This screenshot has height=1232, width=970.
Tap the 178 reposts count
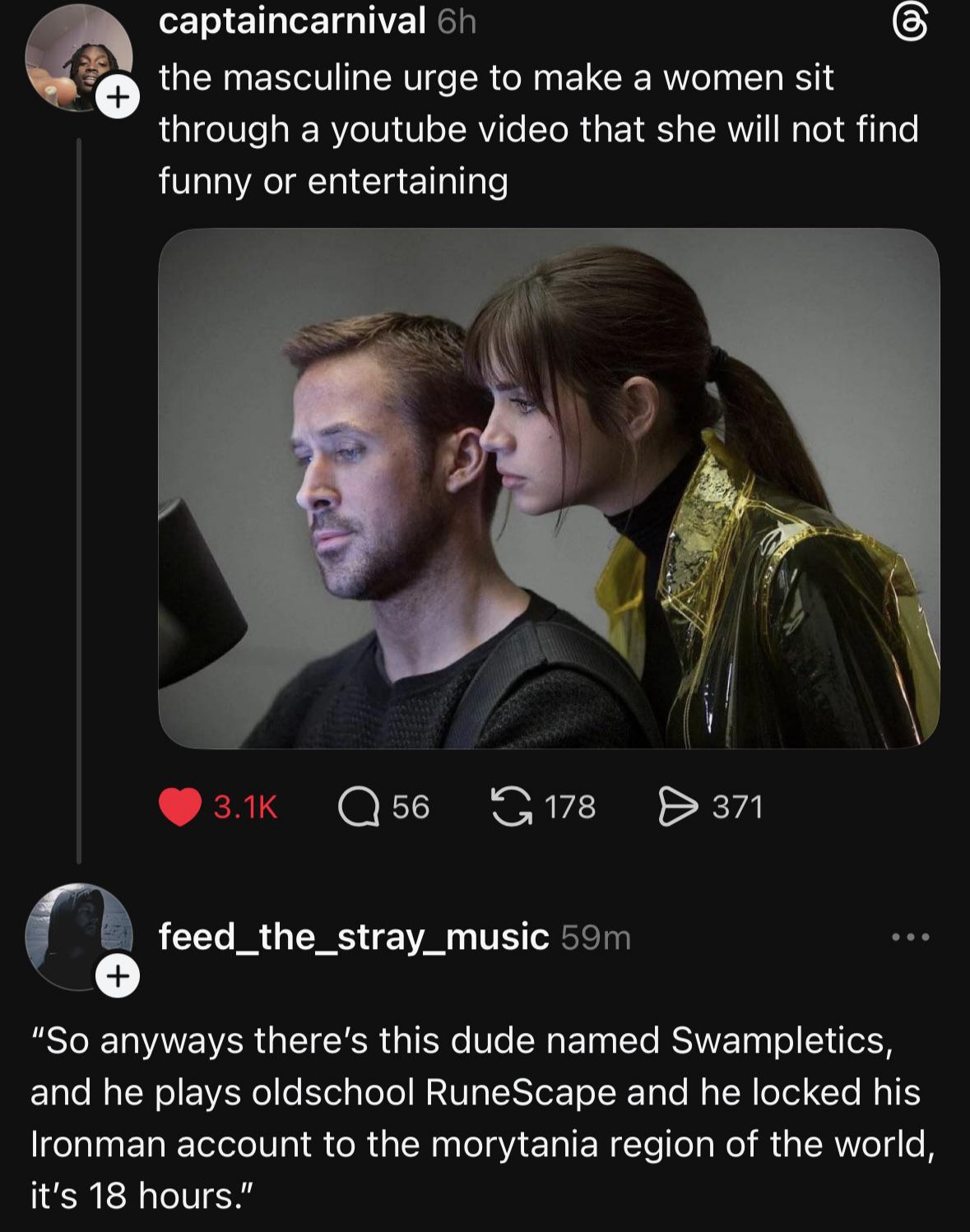570,807
